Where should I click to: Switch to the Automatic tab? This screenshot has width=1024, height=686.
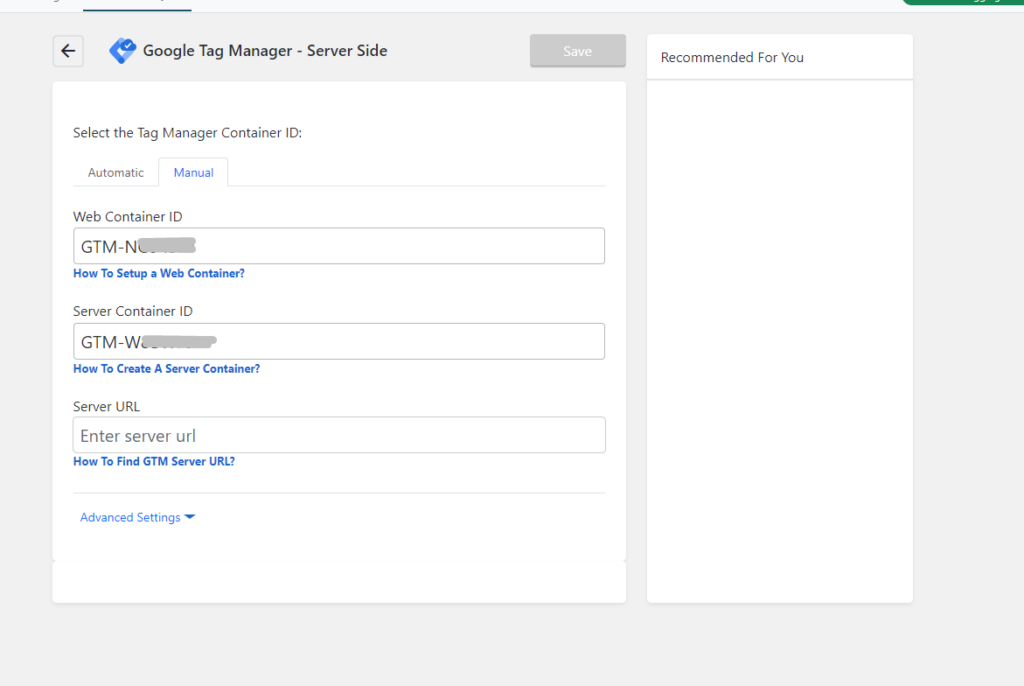[x=116, y=172]
